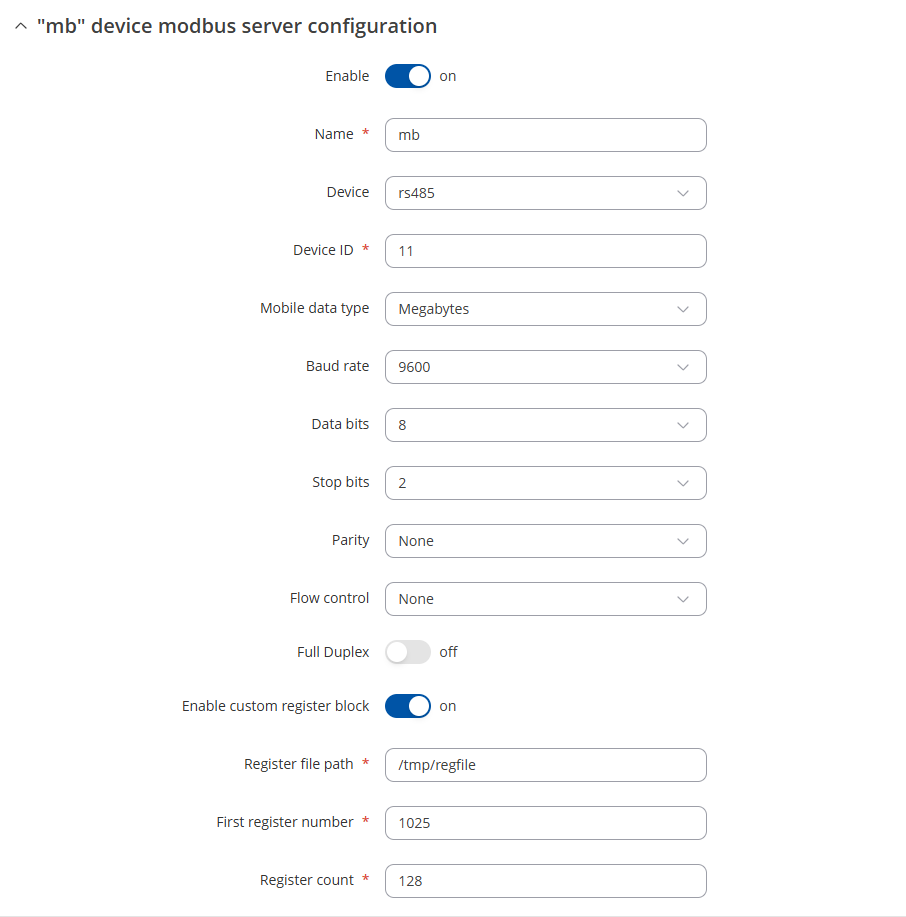Click the chevron arrow in Parity field
This screenshot has width=906, height=917.
click(683, 541)
